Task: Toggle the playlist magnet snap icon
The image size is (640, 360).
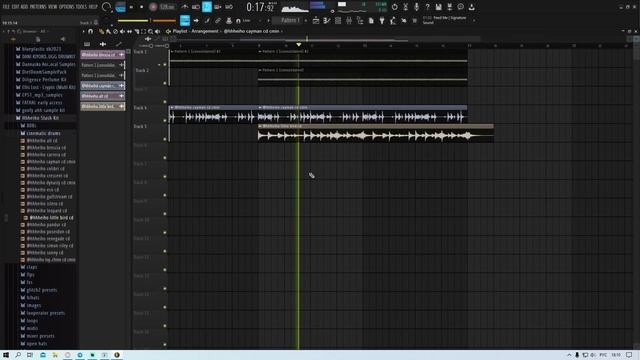Action: click(91, 31)
